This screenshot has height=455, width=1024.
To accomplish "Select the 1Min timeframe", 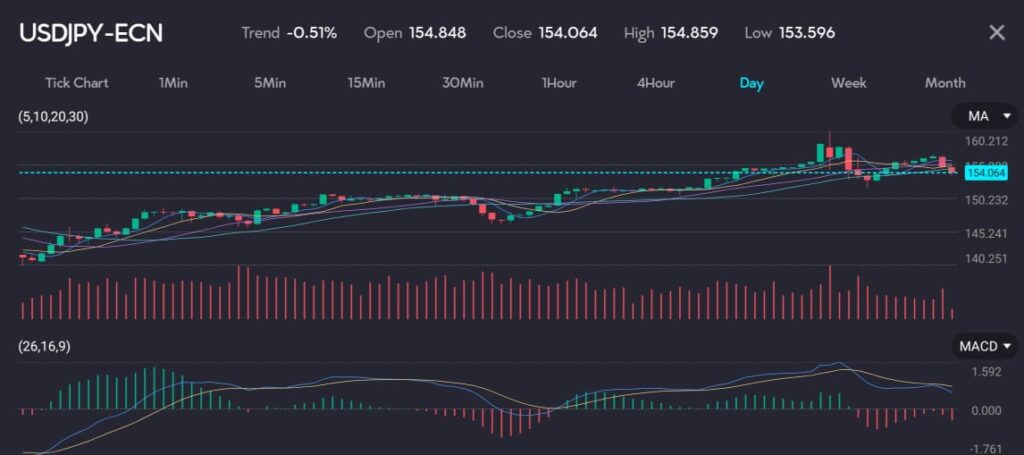I will pyautogui.click(x=173, y=83).
